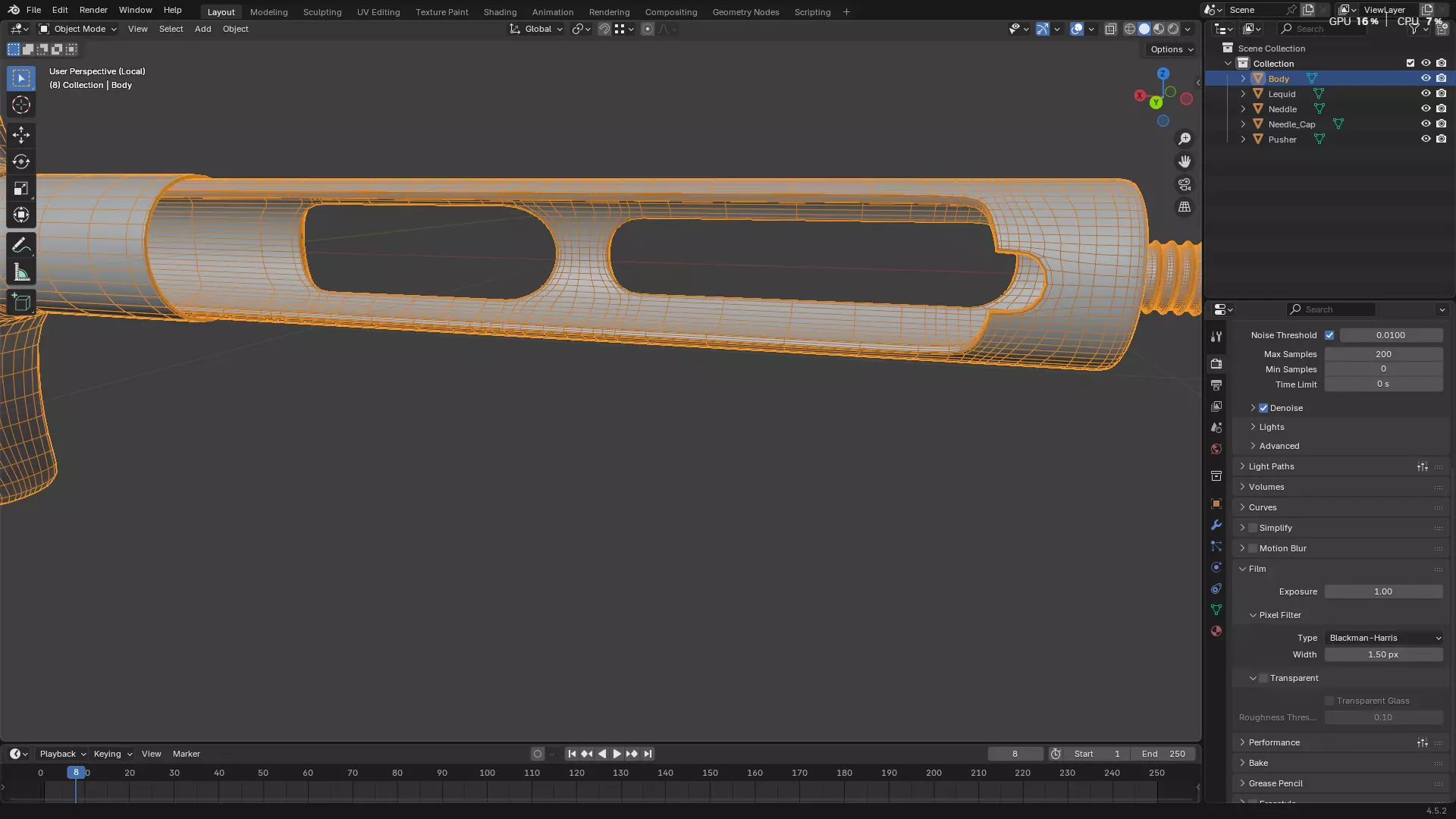1456x819 pixels.
Task: Hide the Lequid object in outliner
Action: coord(1426,94)
